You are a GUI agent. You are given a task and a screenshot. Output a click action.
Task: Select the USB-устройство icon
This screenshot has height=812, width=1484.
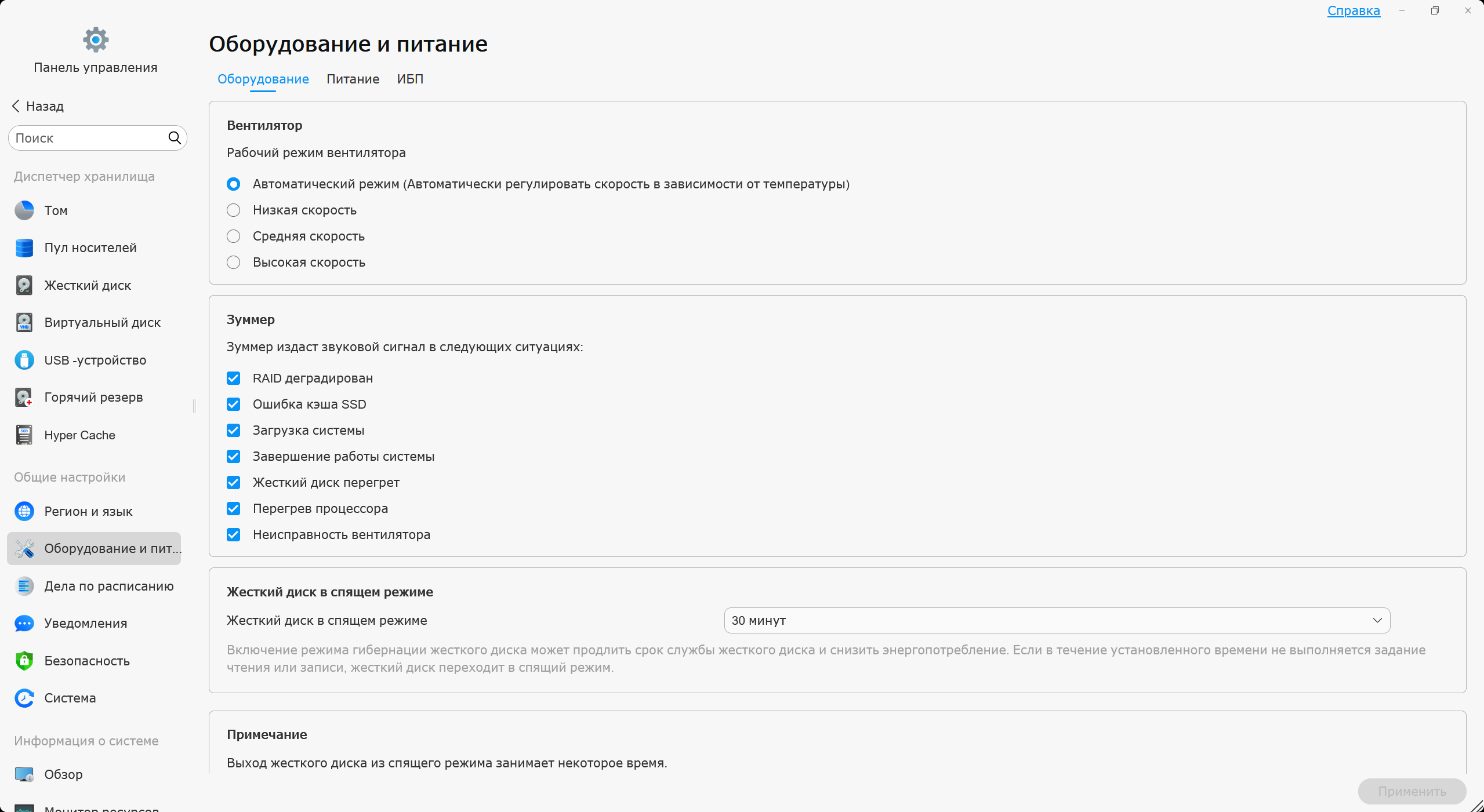[x=24, y=360]
